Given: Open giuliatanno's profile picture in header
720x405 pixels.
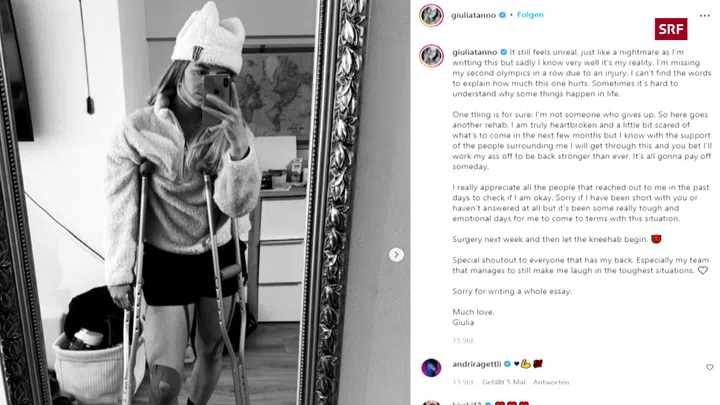Looking at the screenshot, I should 431,15.
